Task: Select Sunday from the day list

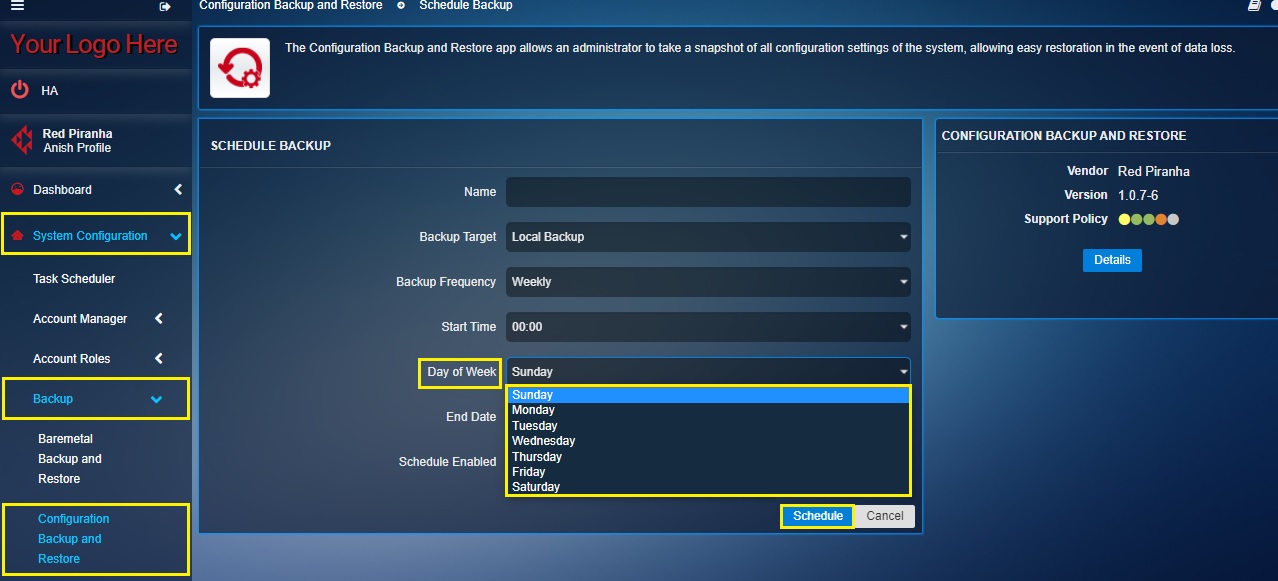Action: (x=708, y=395)
